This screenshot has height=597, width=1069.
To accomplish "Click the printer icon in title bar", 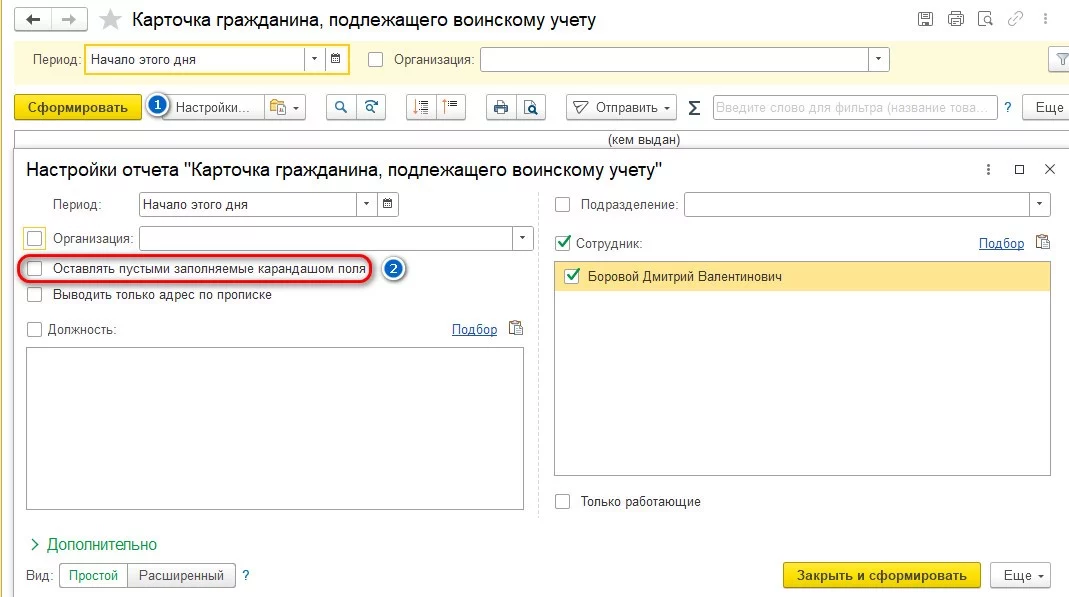I will click(x=956, y=19).
